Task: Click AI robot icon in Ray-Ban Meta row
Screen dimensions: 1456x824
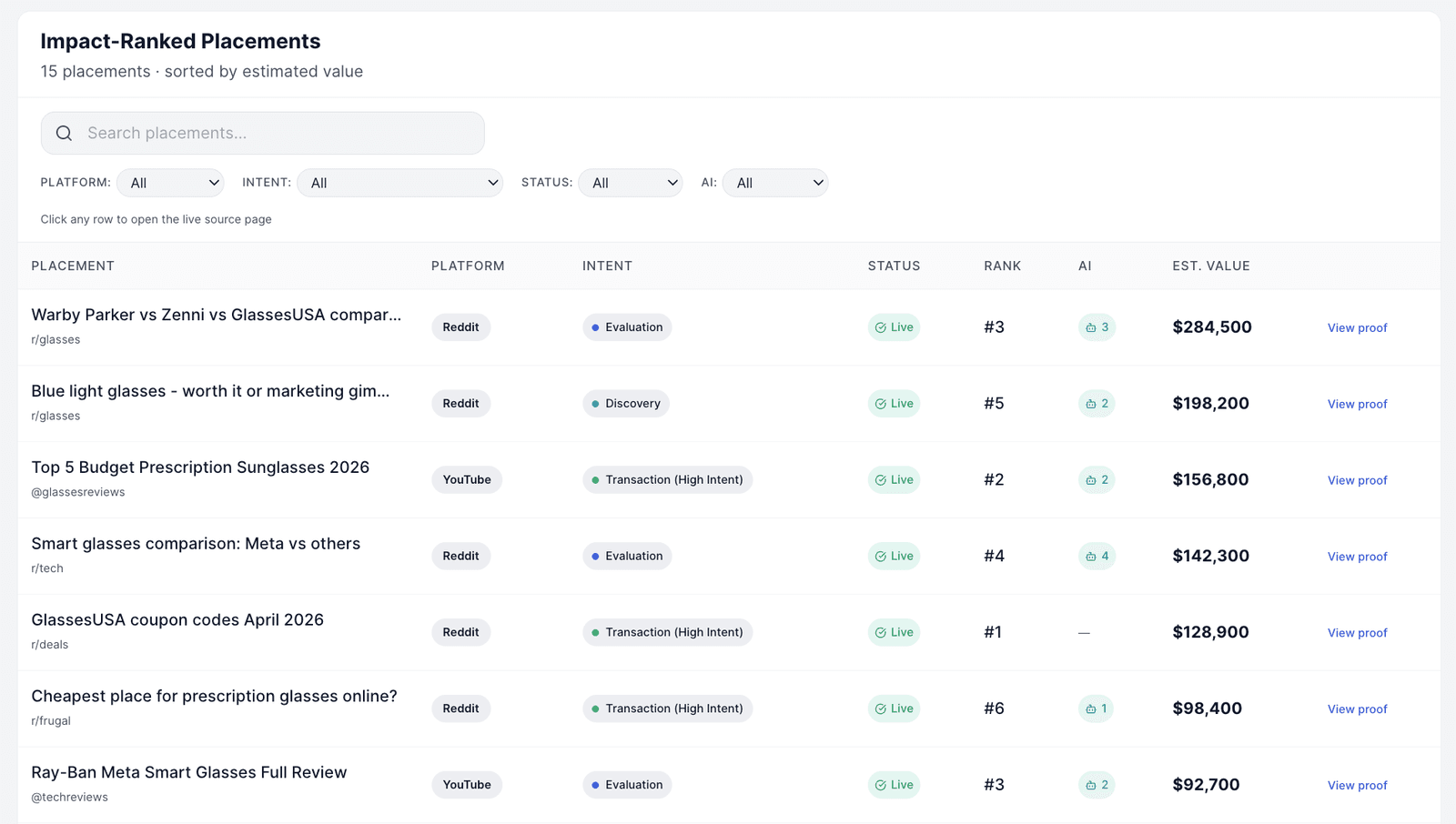Action: [x=1091, y=786]
